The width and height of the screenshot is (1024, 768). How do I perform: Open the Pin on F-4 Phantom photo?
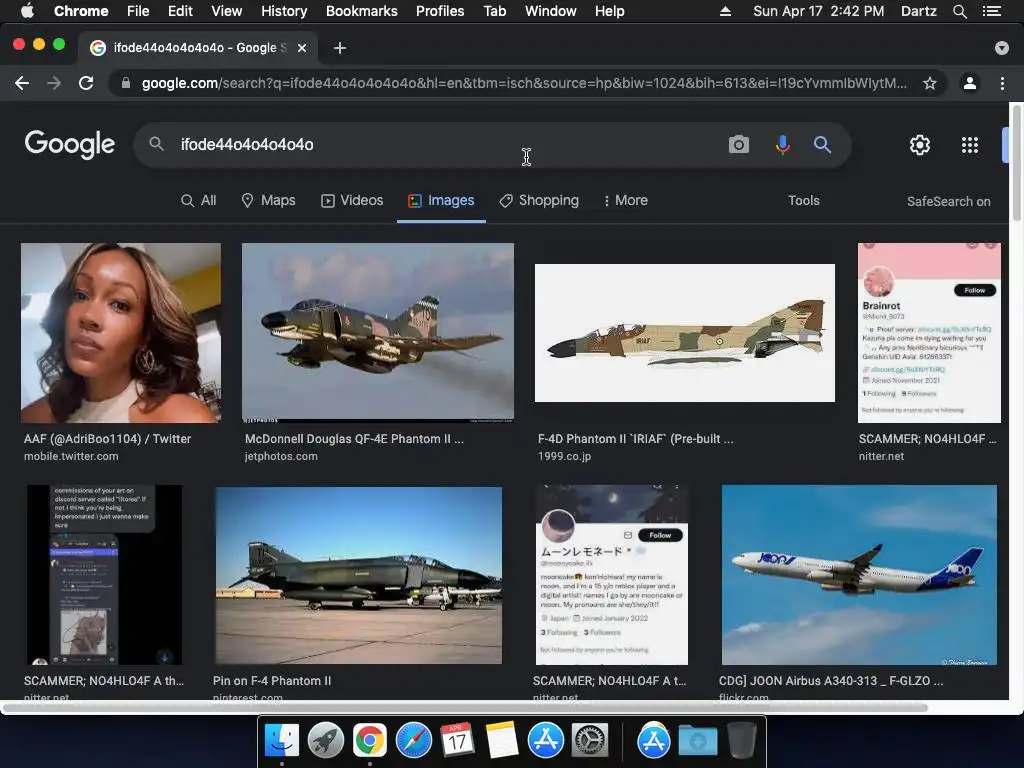pyautogui.click(x=359, y=575)
